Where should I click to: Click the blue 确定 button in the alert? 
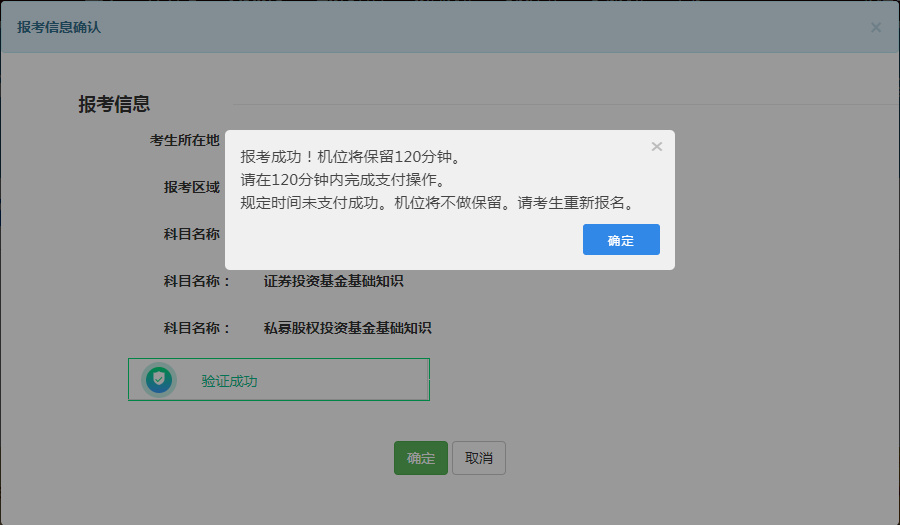point(621,240)
